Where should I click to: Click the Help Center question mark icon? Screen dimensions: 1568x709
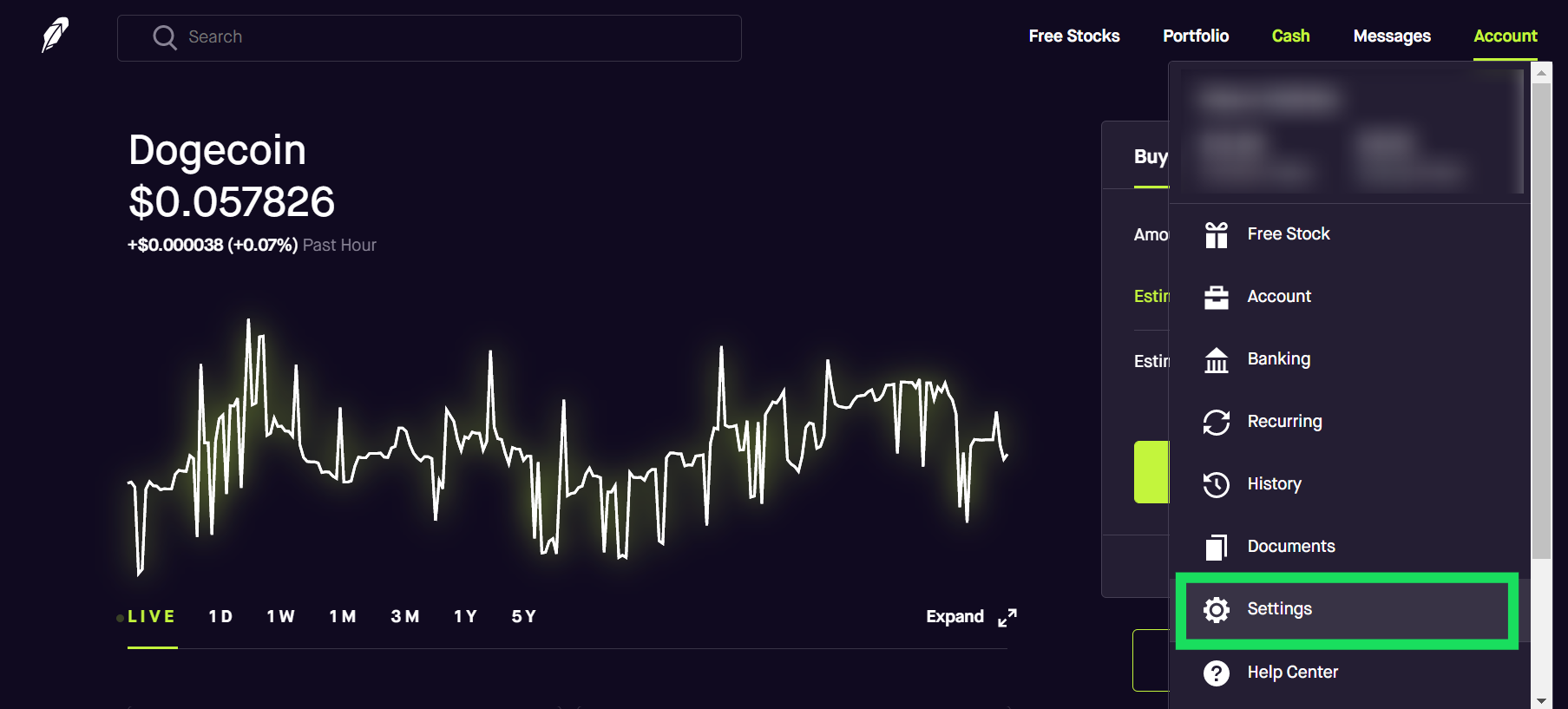click(x=1217, y=673)
